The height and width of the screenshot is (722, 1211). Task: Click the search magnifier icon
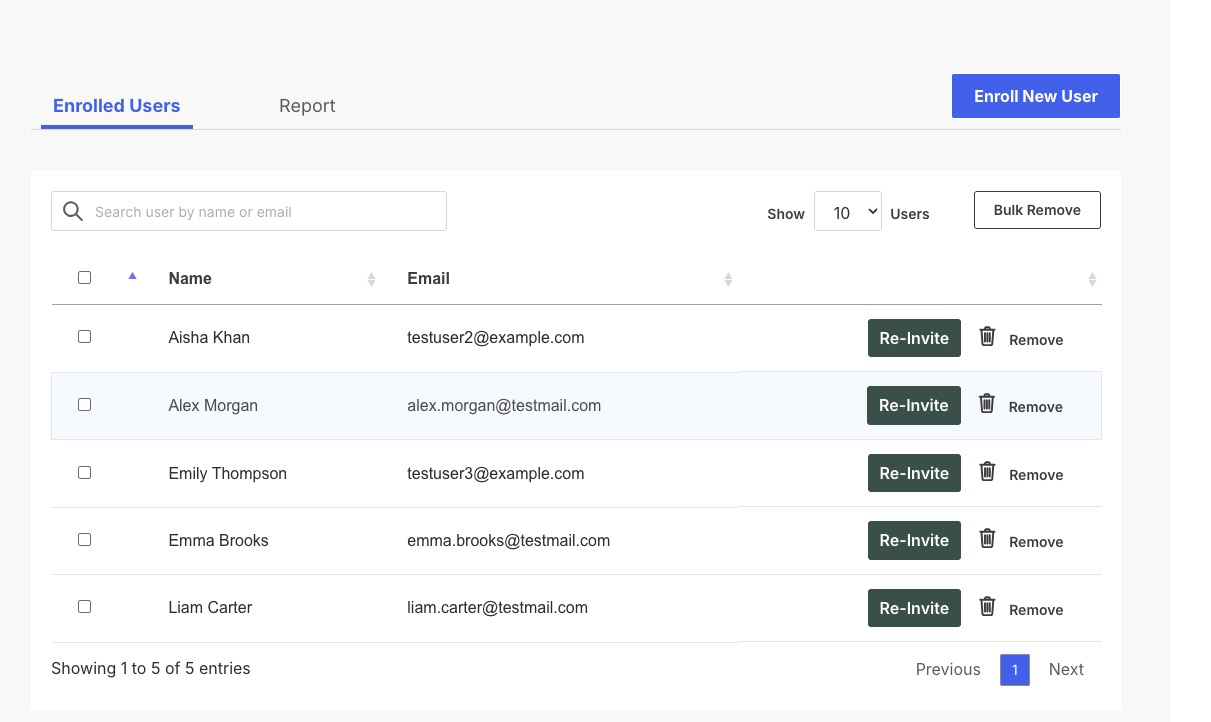pyautogui.click(x=72, y=211)
